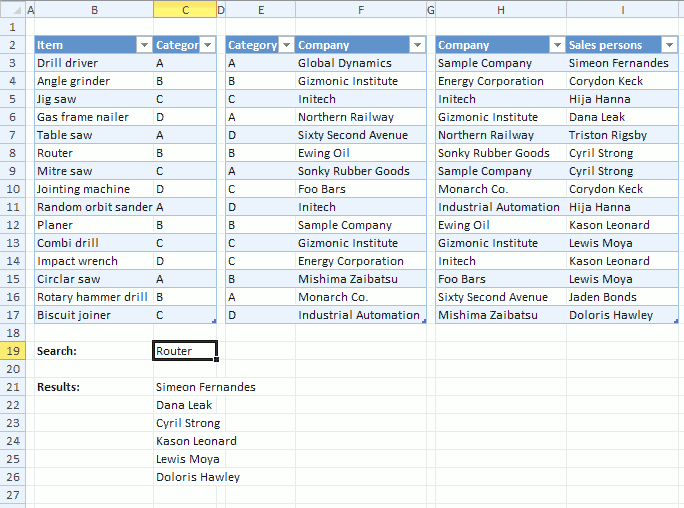The height and width of the screenshot is (508, 684).
Task: Select row 27 header
Action: [x=13, y=495]
